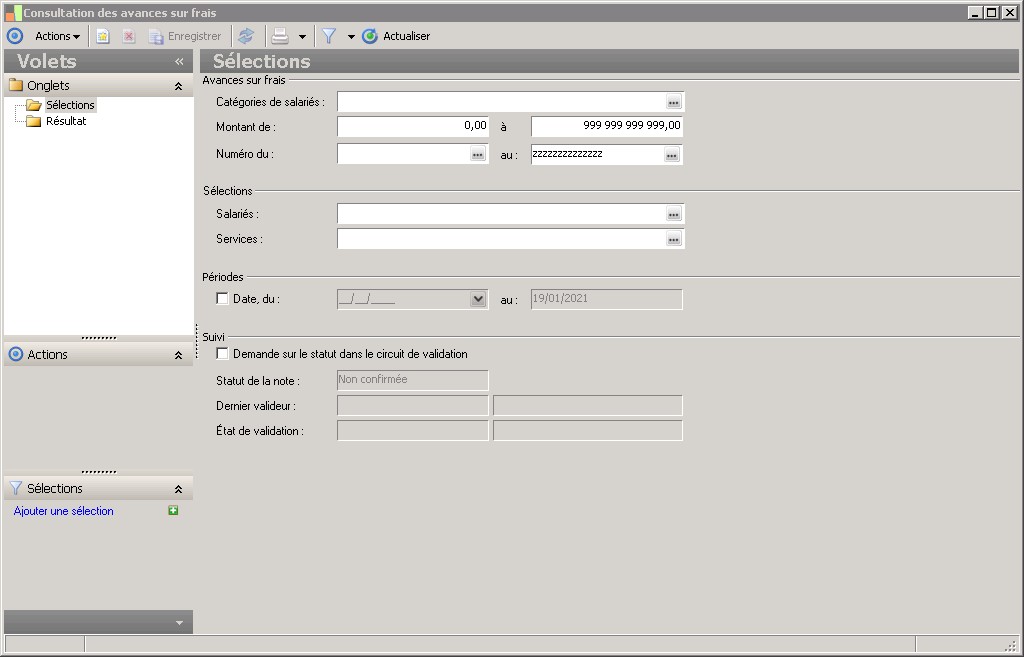Collapse the Volets side pane

click(179, 61)
